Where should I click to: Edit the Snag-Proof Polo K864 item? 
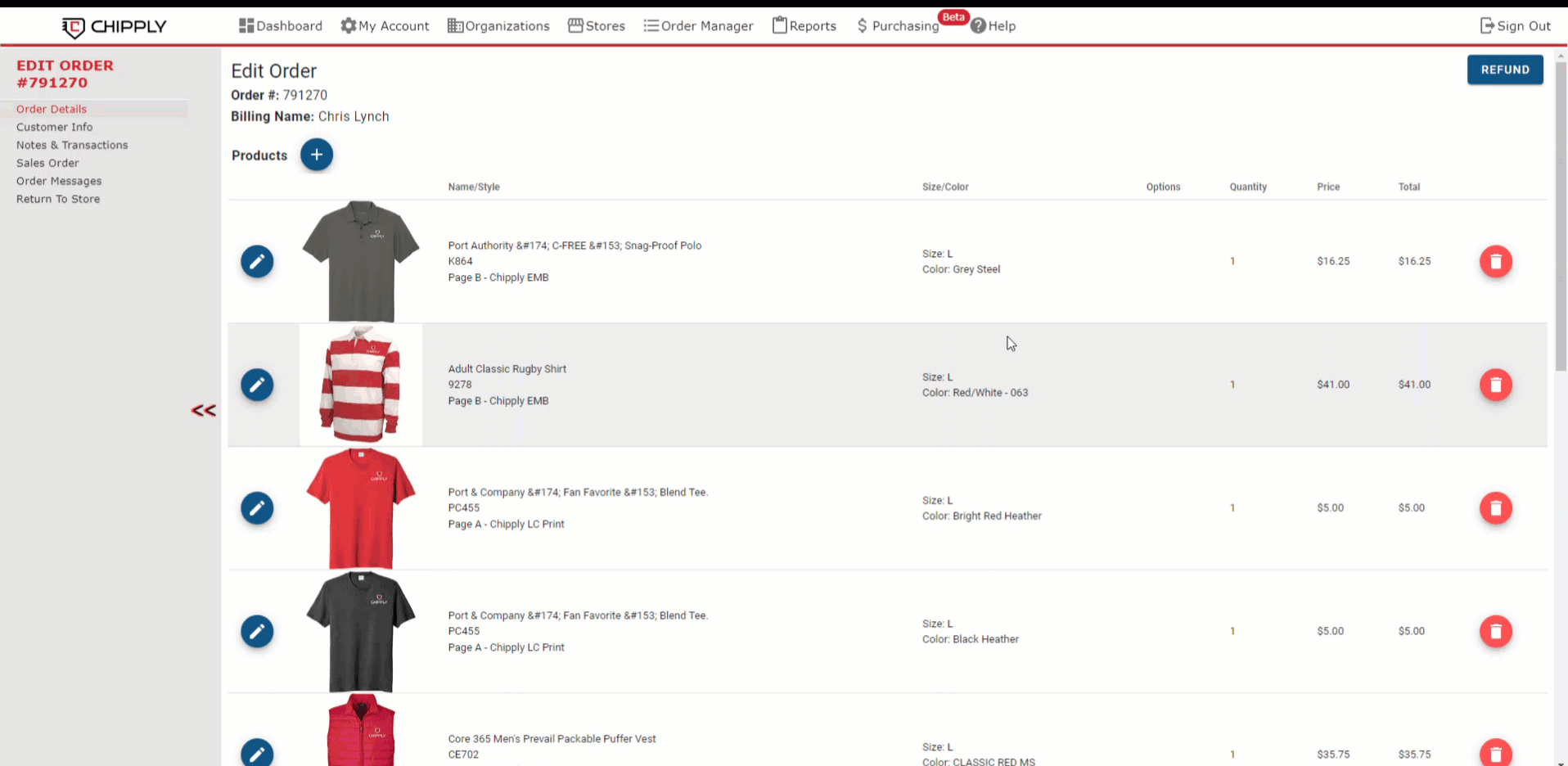[257, 262]
